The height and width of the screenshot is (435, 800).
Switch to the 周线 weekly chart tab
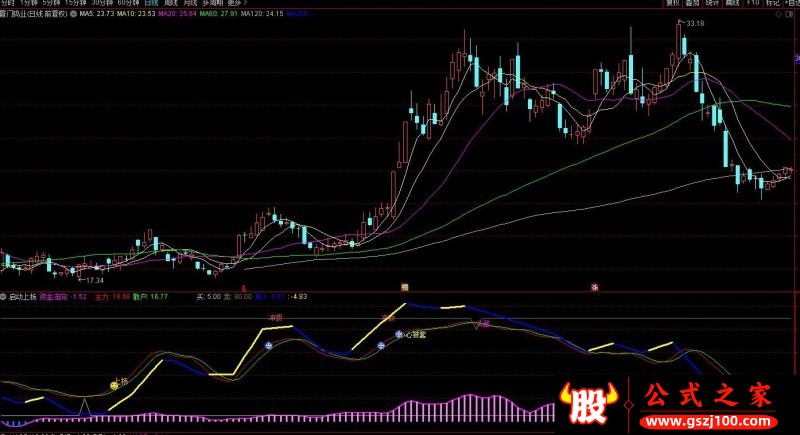[x=170, y=3]
